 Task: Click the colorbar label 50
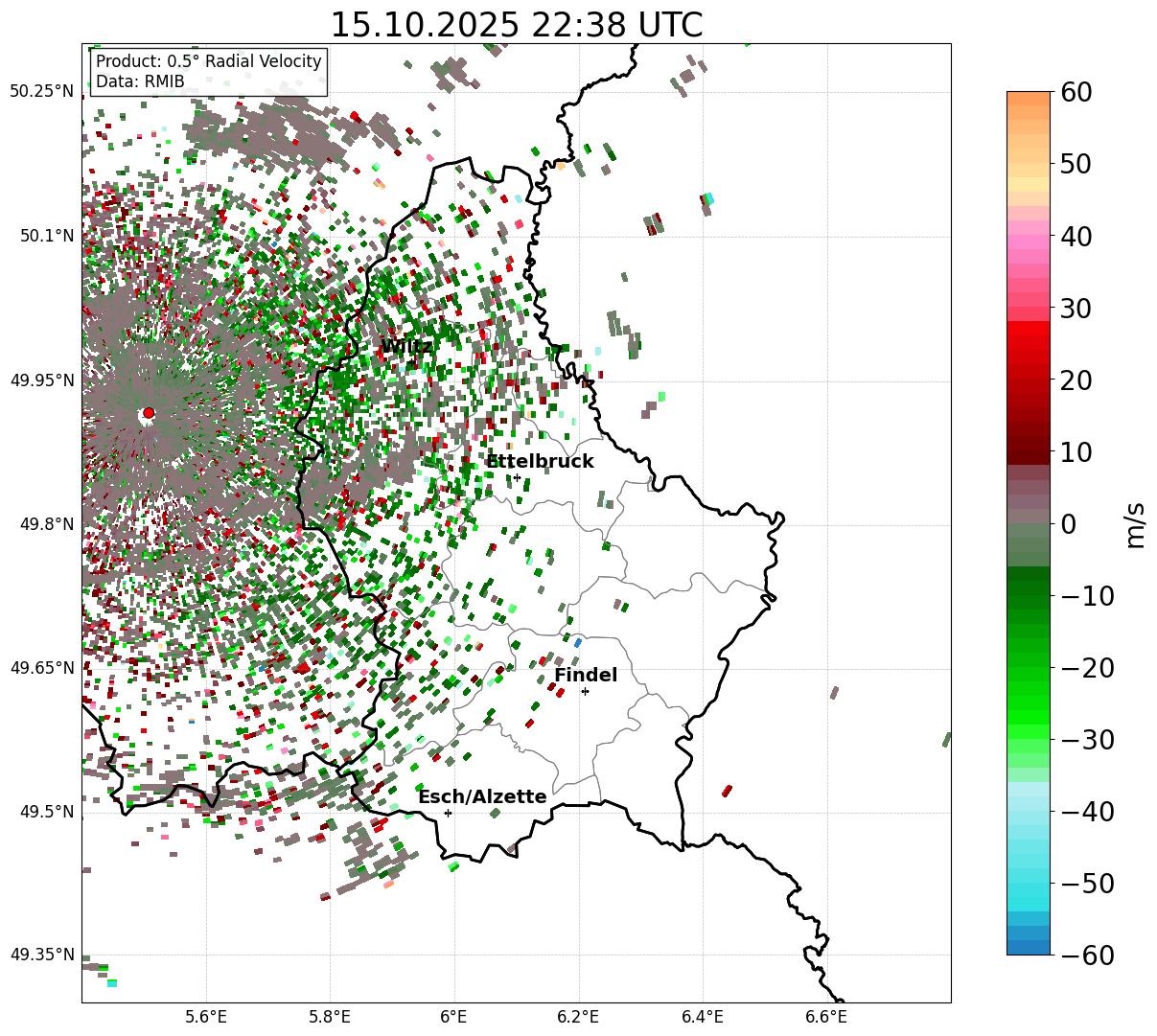pyautogui.click(x=1076, y=165)
